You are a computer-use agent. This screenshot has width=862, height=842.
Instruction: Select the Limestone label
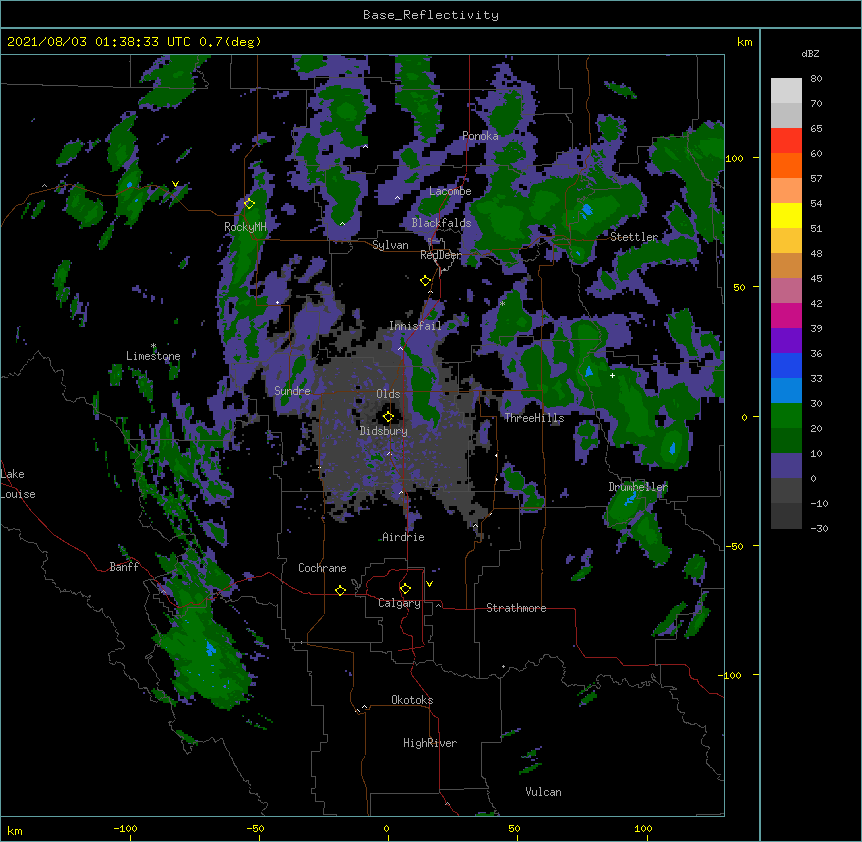pos(153,356)
